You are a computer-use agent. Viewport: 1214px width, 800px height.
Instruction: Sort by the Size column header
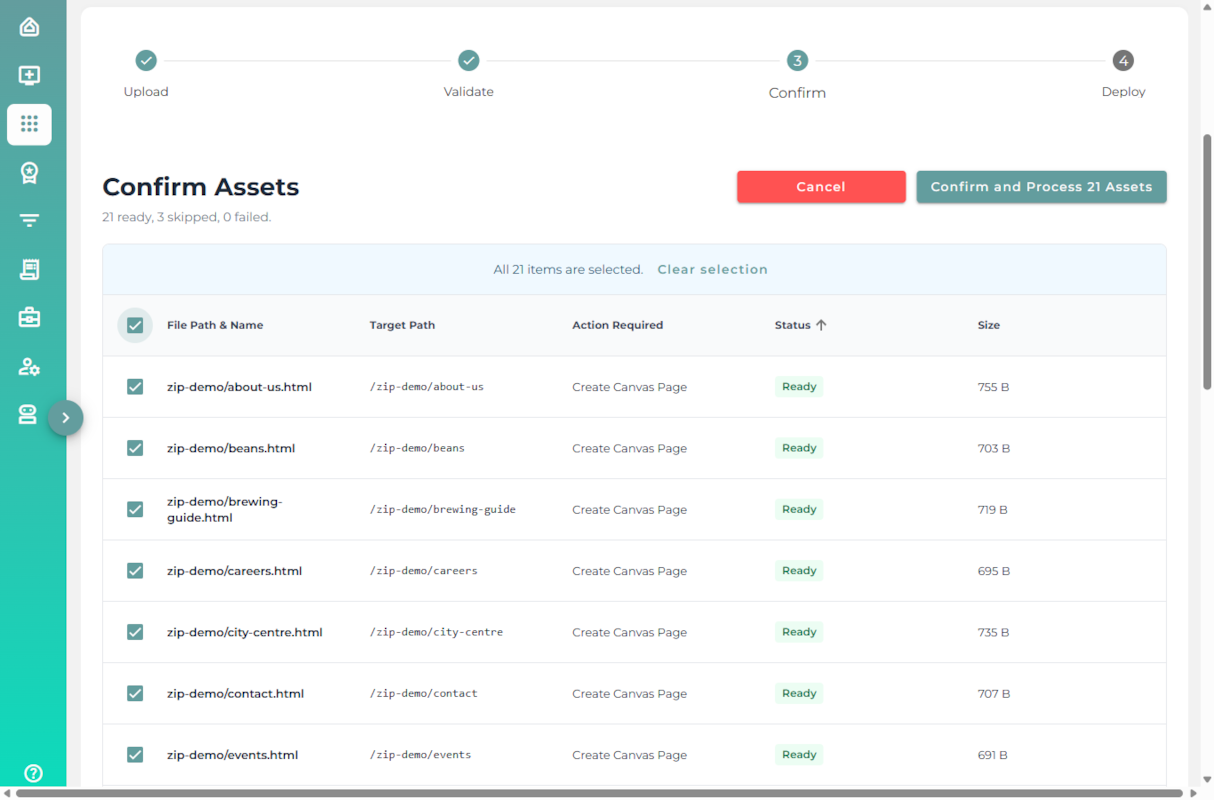pos(989,325)
